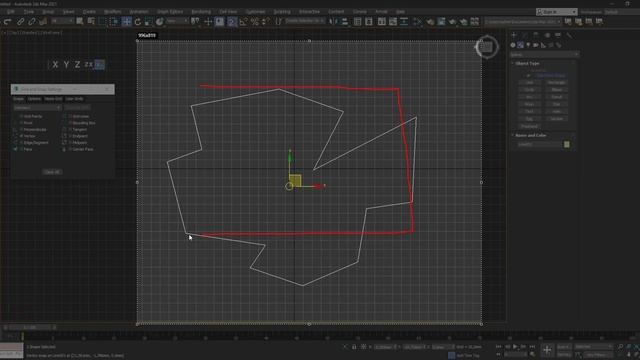Select Lights category icon in Create panel

tap(528, 45)
